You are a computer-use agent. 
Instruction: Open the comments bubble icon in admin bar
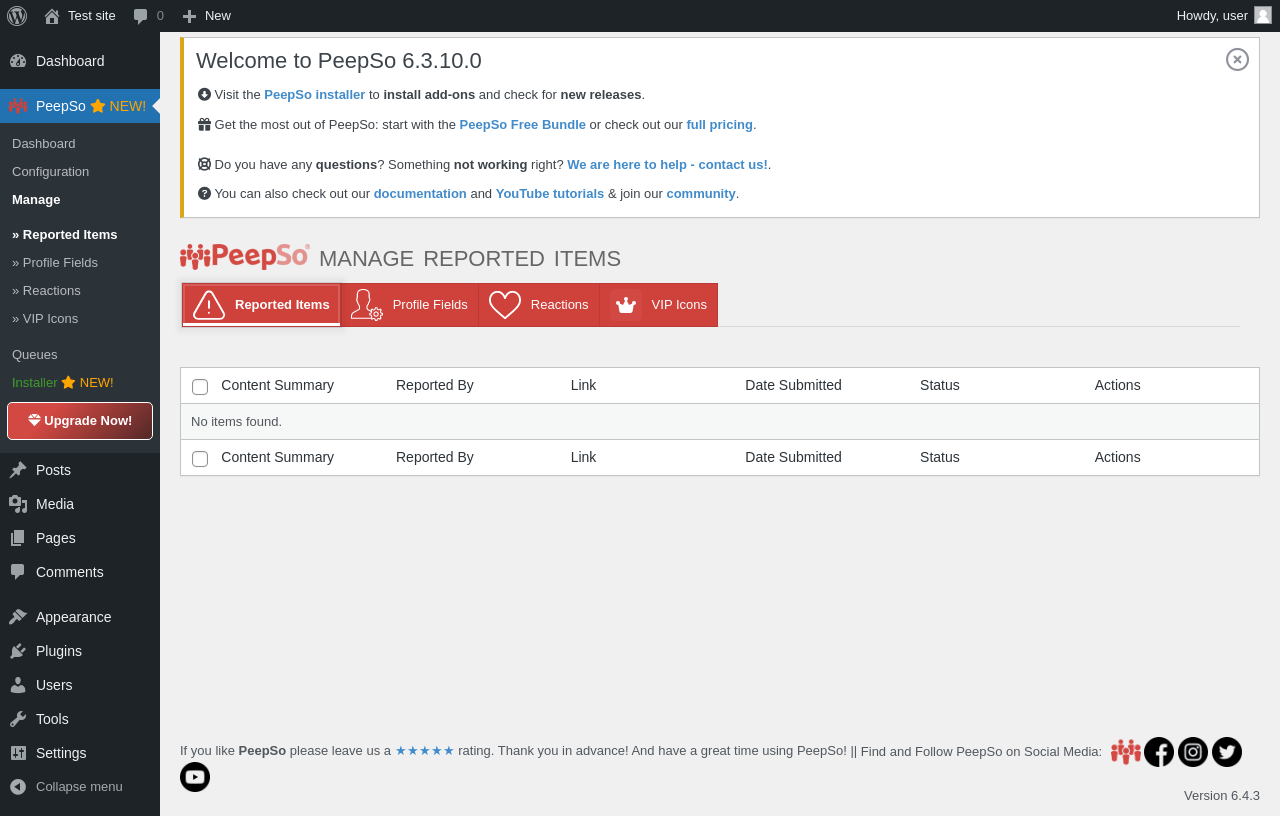141,16
